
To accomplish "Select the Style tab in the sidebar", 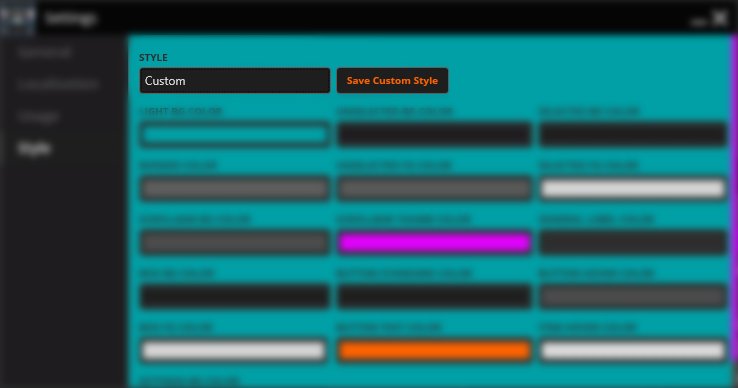I will point(34,149).
